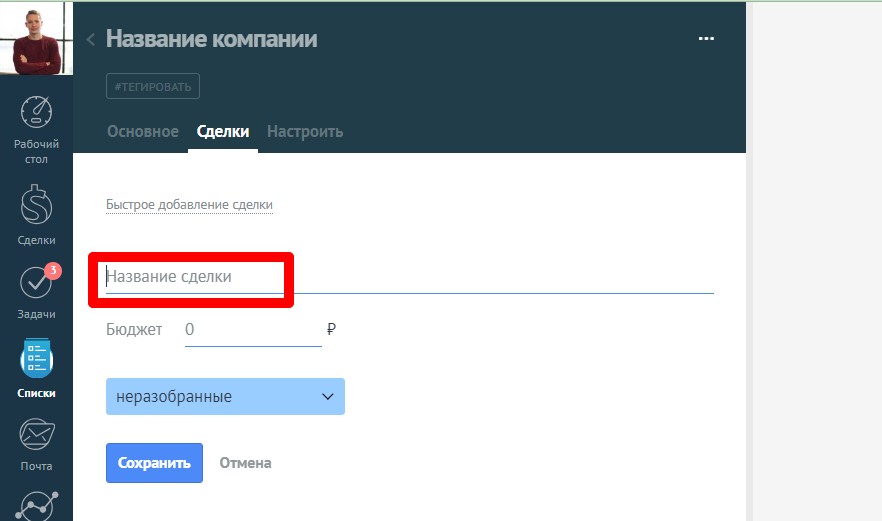Image resolution: width=882 pixels, height=521 pixels.
Task: Click the ruble currency symbol
Action: tap(331, 329)
